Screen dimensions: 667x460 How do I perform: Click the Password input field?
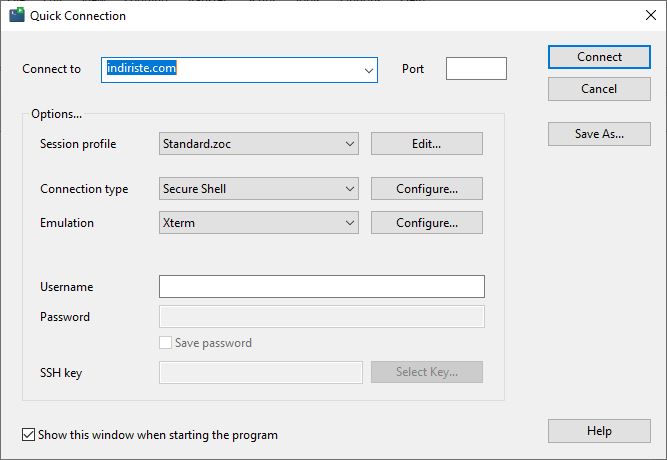point(322,317)
